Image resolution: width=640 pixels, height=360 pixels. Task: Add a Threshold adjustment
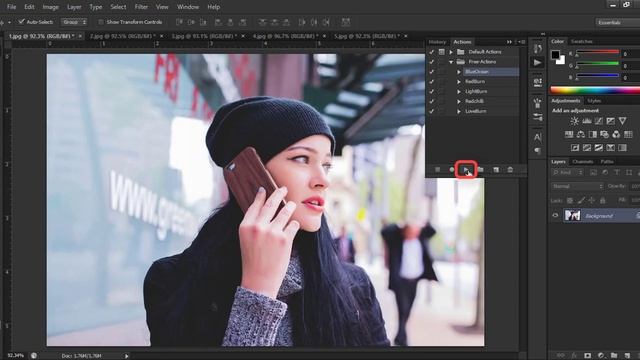coord(598,147)
